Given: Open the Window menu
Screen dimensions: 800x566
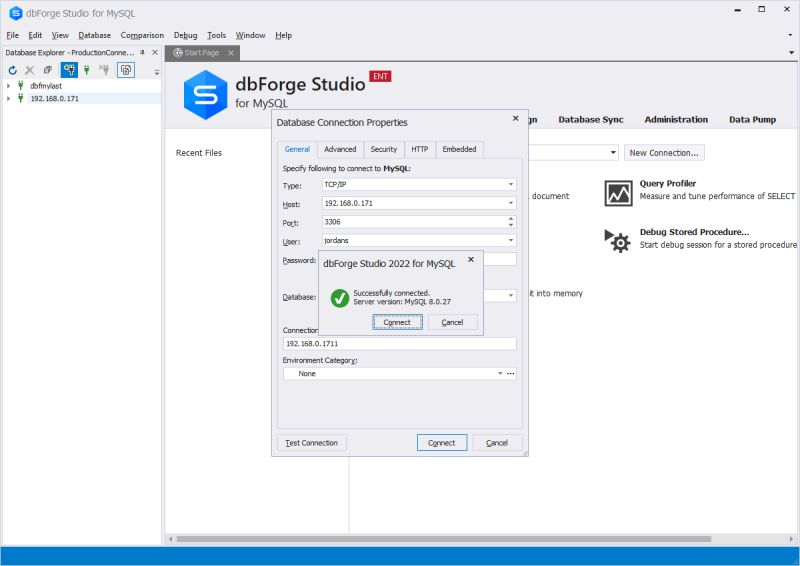Looking at the screenshot, I should (x=250, y=35).
